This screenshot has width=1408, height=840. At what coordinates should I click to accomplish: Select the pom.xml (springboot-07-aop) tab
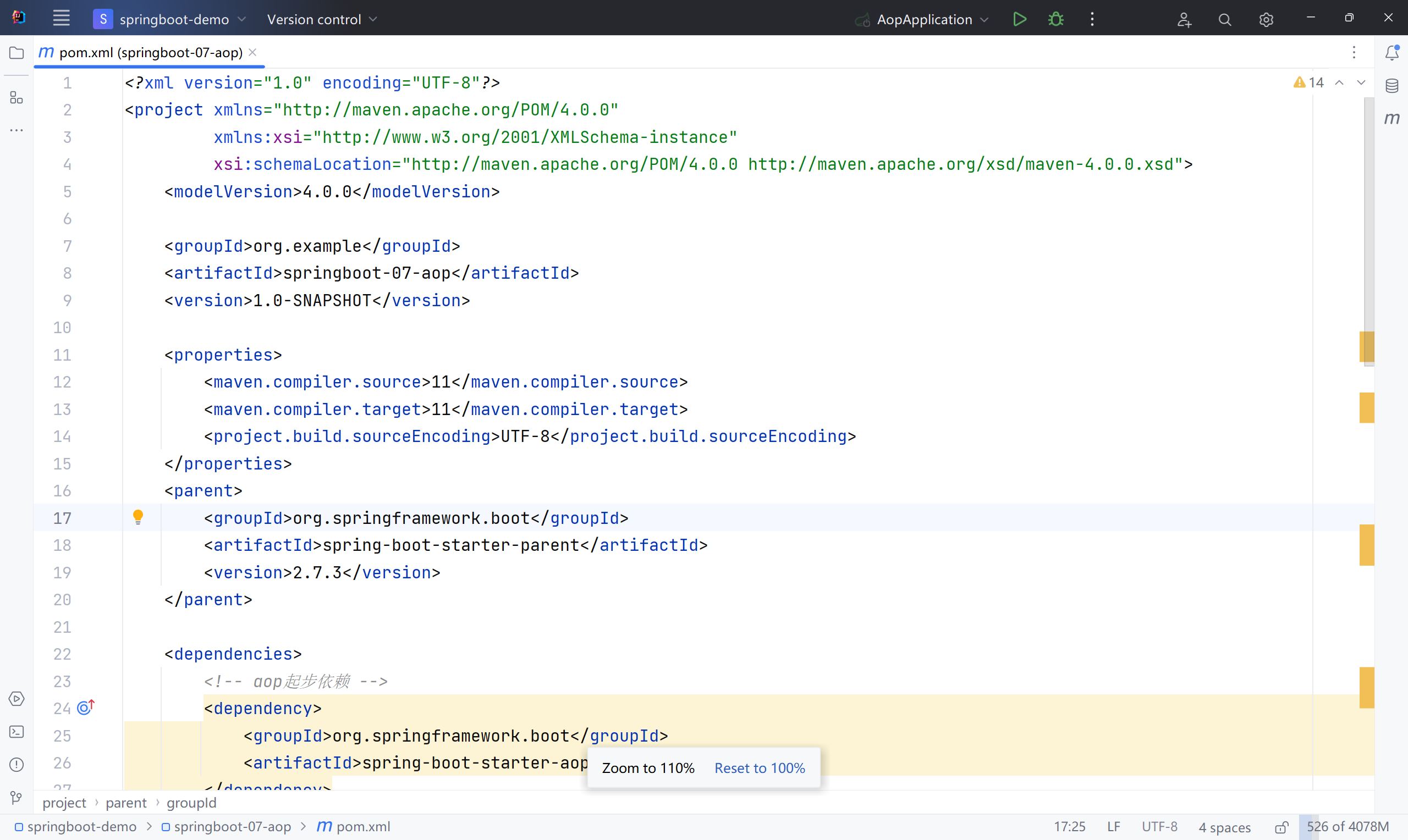pyautogui.click(x=150, y=52)
